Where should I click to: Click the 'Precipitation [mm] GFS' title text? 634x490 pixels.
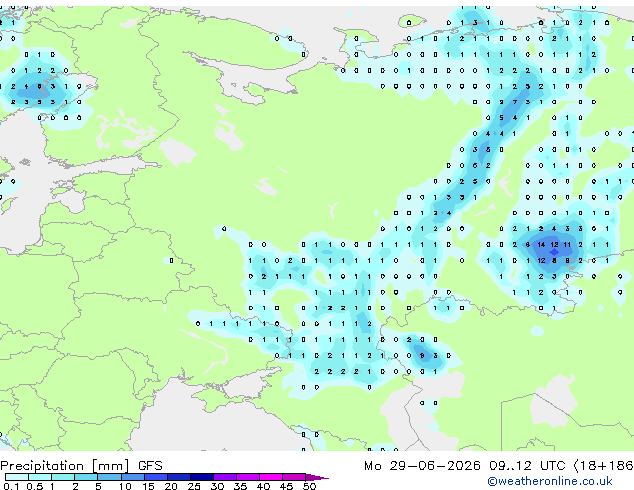tap(81, 466)
